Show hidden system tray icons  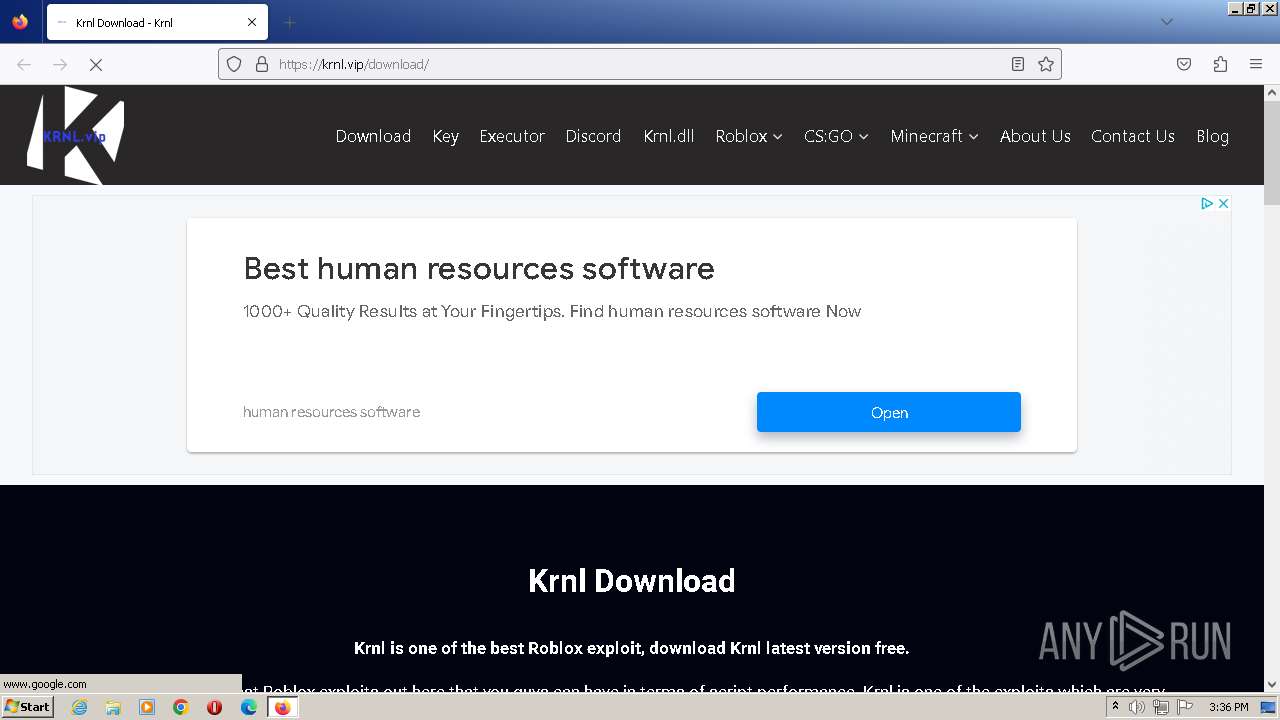click(1115, 707)
